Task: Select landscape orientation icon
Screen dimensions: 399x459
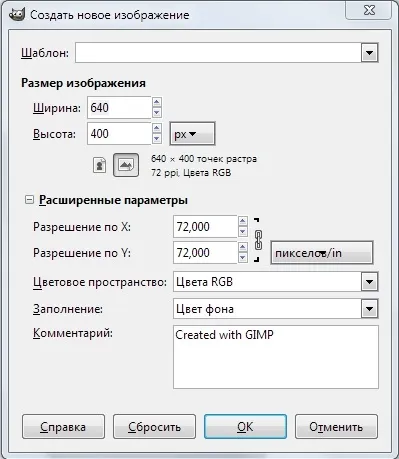Action: (x=126, y=165)
